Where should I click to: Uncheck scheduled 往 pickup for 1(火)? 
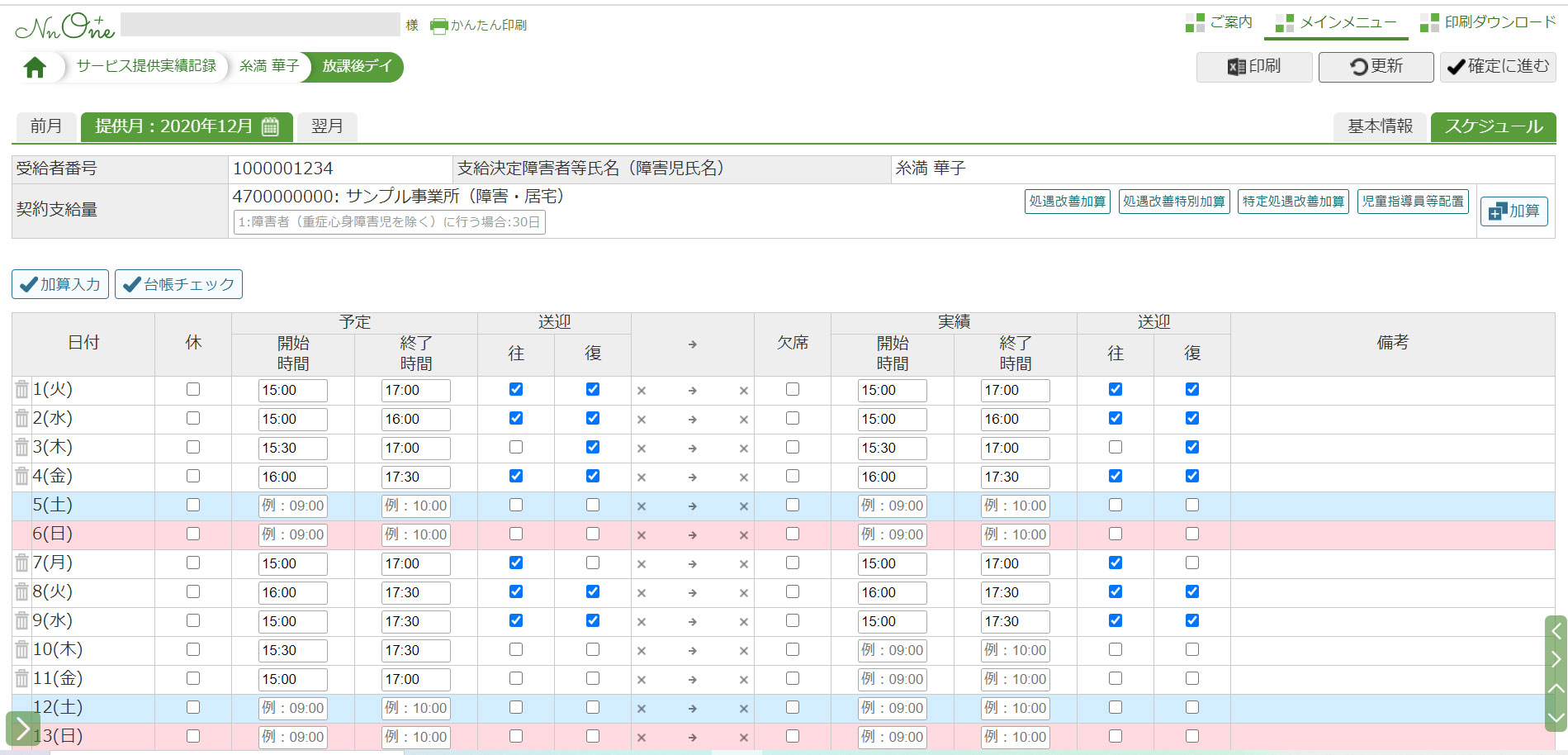point(516,390)
